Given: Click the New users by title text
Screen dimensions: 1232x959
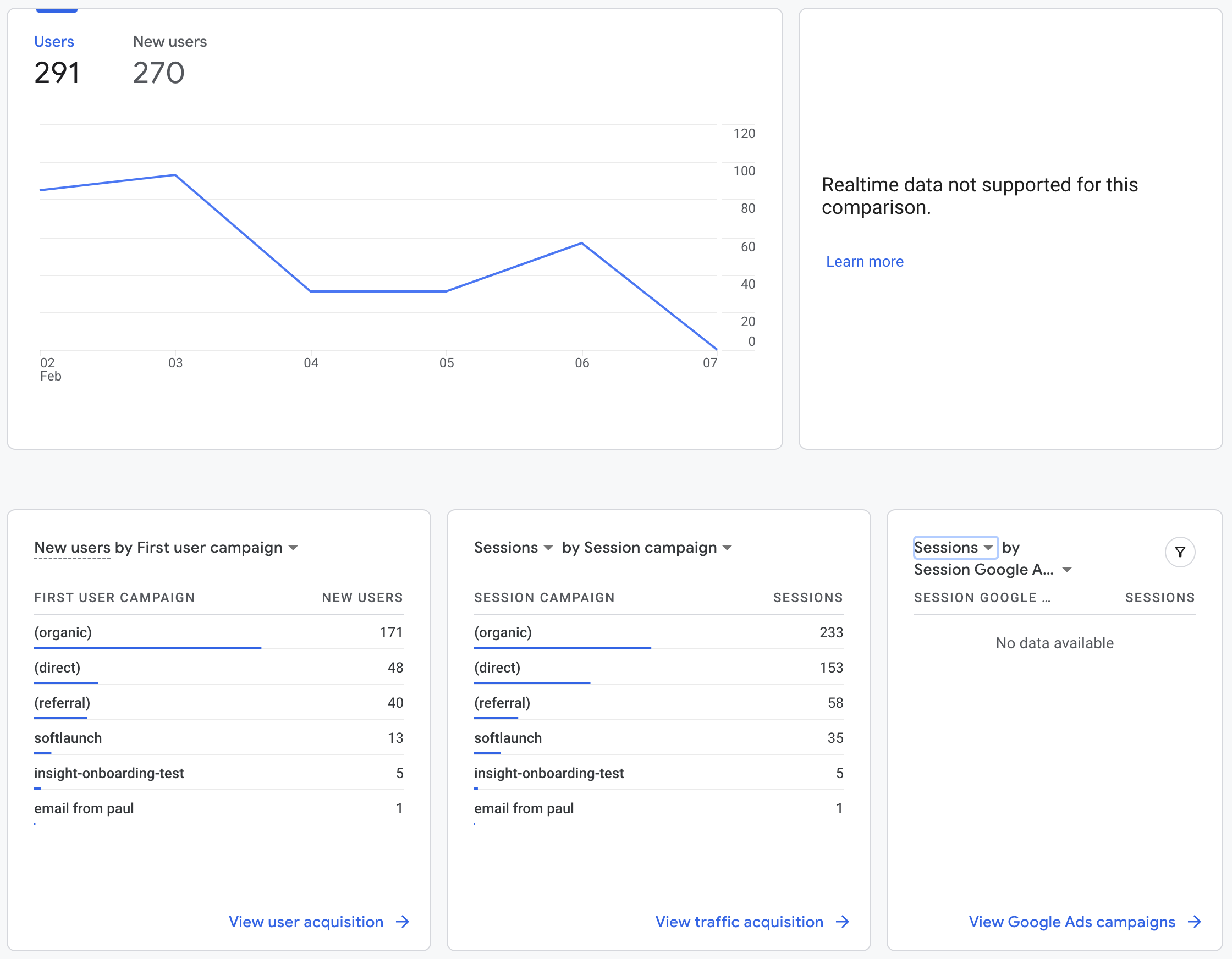Looking at the screenshot, I should pos(83,548).
